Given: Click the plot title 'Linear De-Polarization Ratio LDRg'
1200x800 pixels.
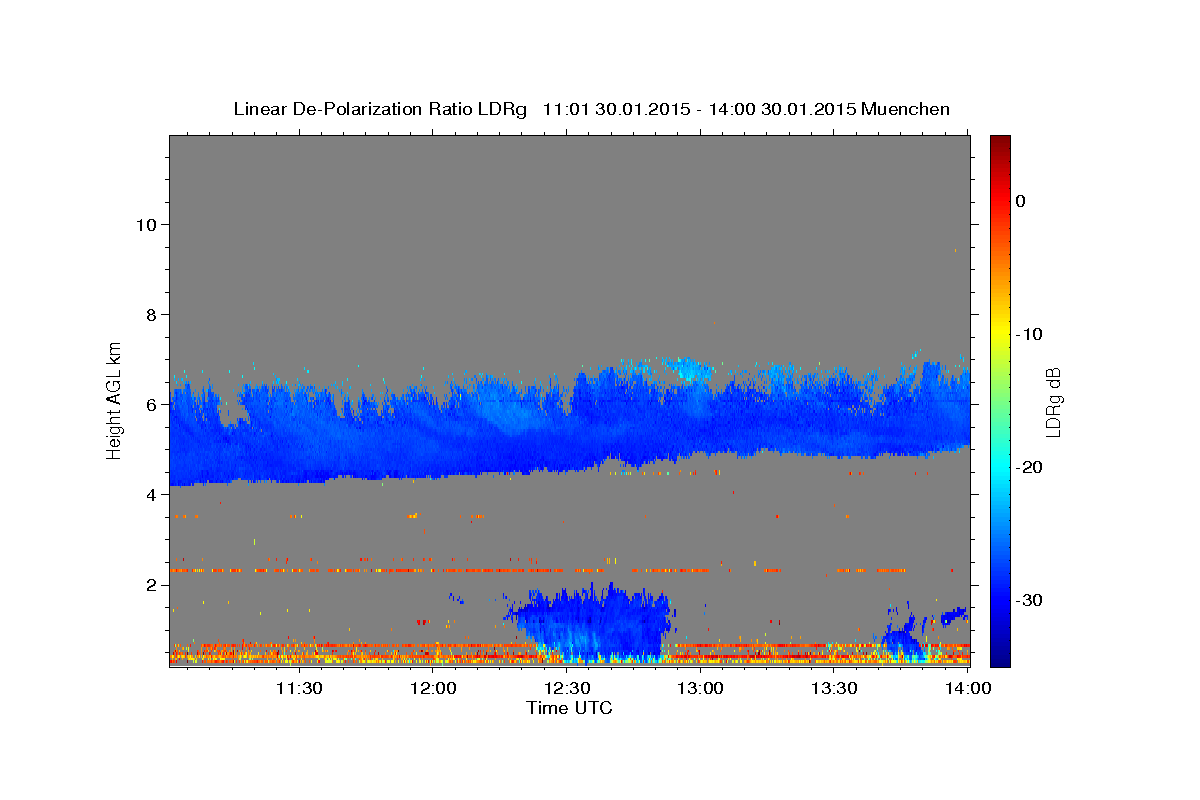Looking at the screenshot, I should point(380,109).
